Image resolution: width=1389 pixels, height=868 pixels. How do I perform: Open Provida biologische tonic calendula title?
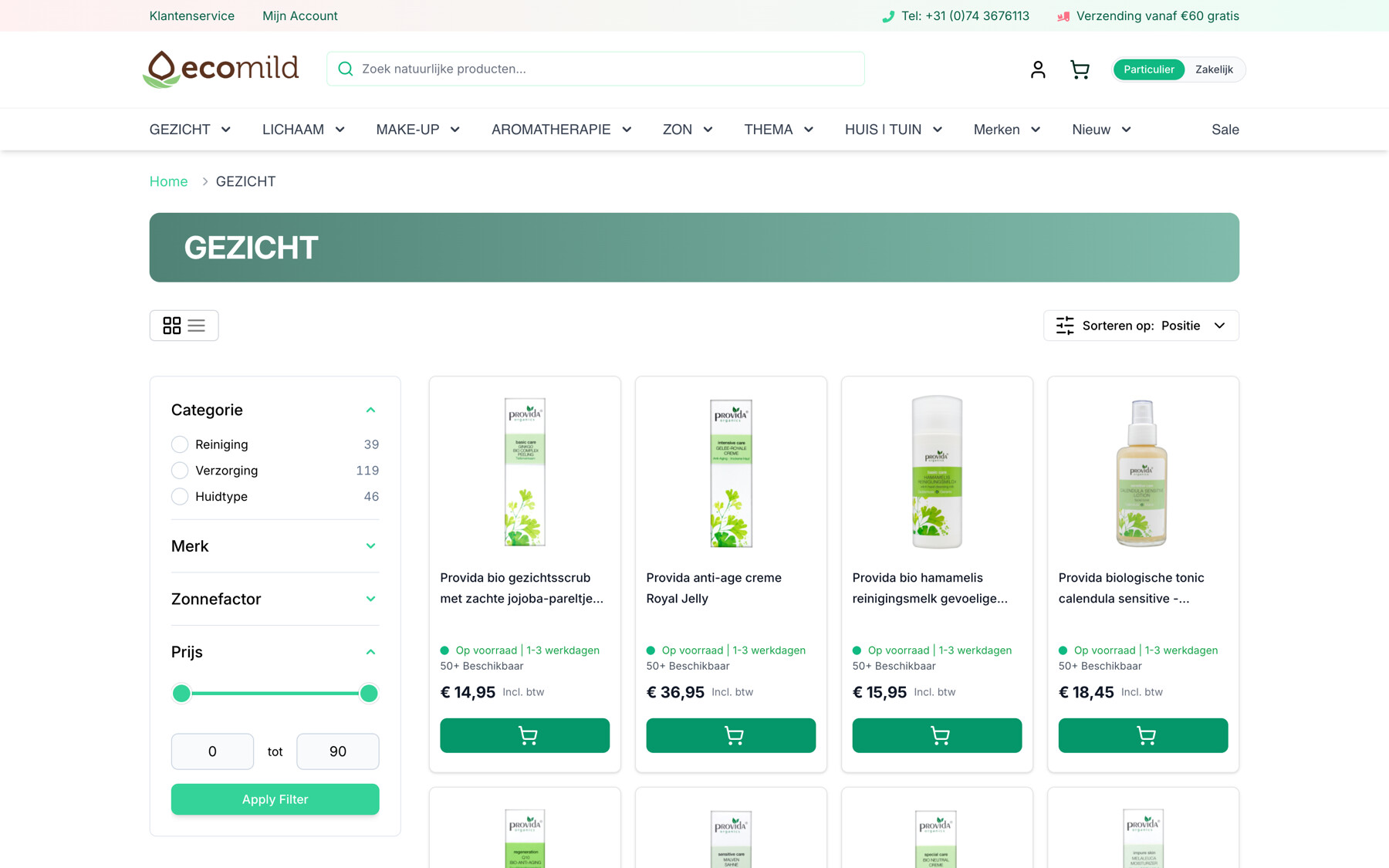1131,588
